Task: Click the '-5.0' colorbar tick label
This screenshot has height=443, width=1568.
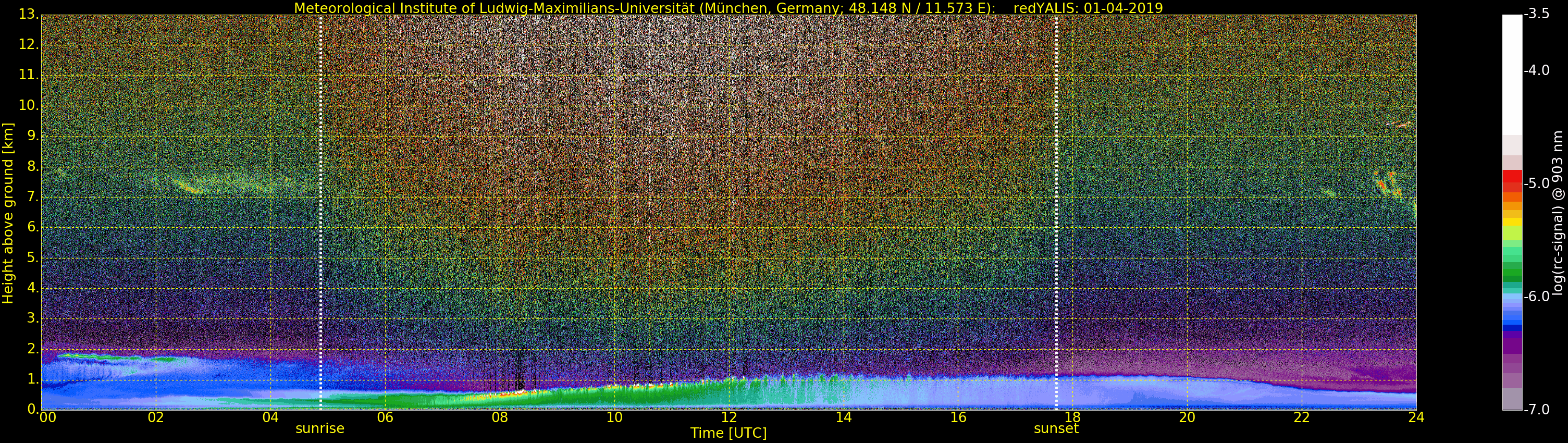Action: pos(1537,183)
